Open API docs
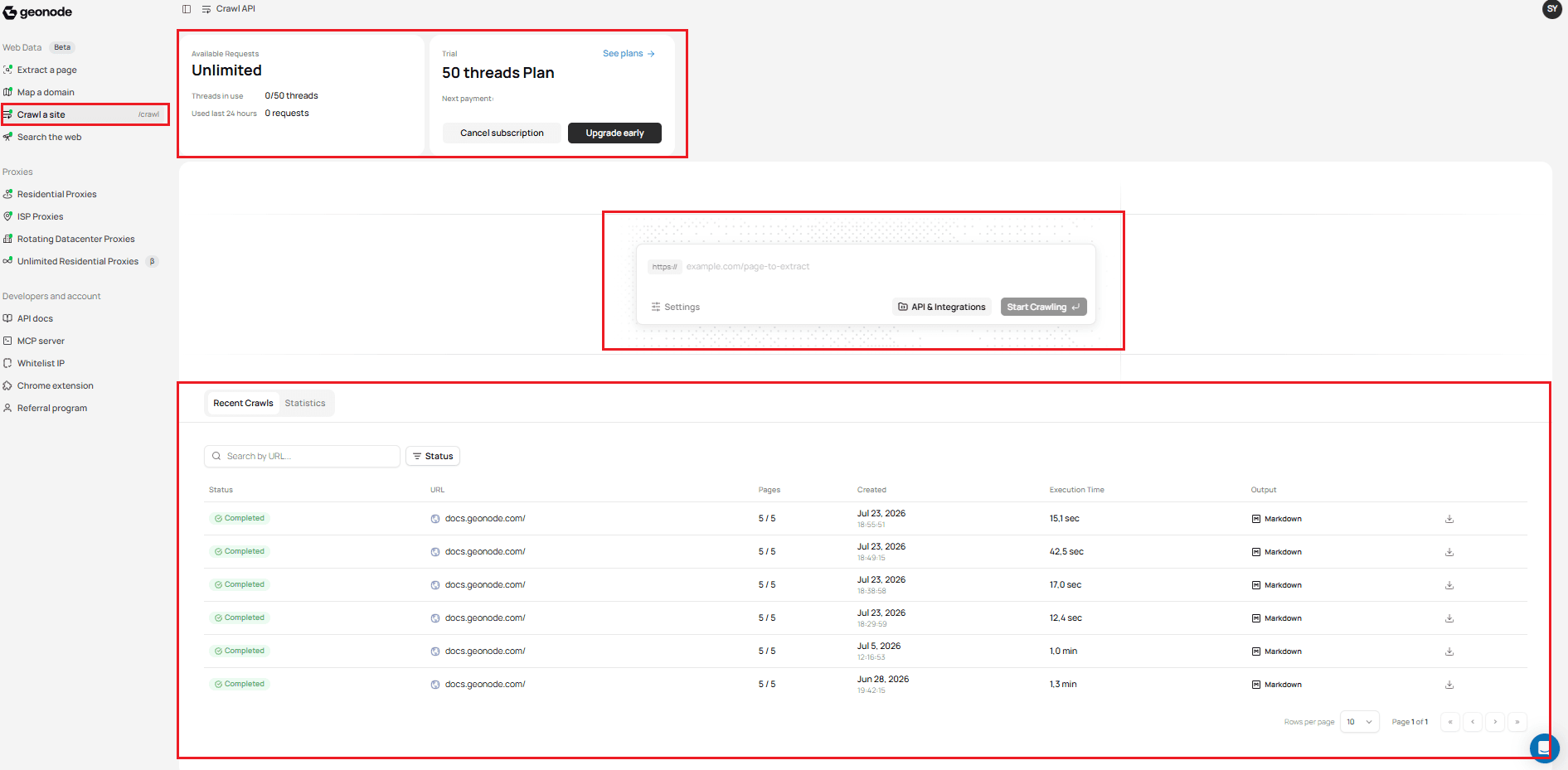 [x=35, y=318]
